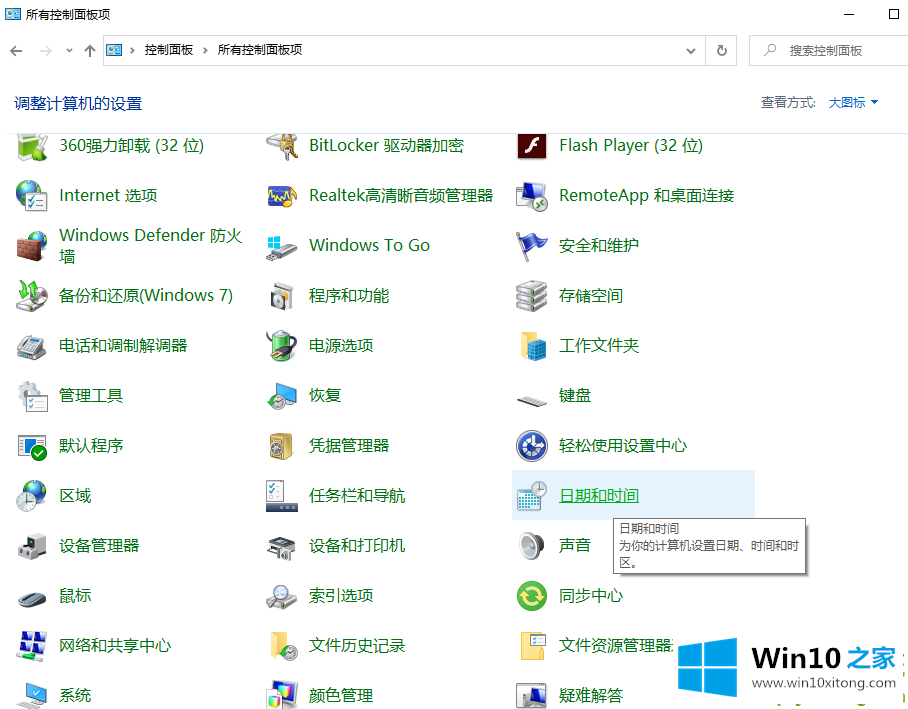Open the 声音 text link

[574, 546]
